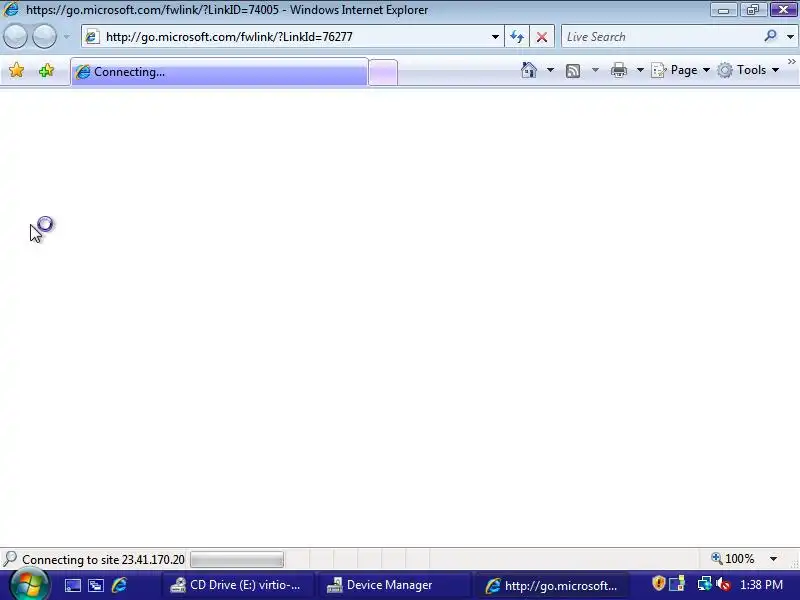
Task: Click the Windows update tray icon
Action: [678, 584]
